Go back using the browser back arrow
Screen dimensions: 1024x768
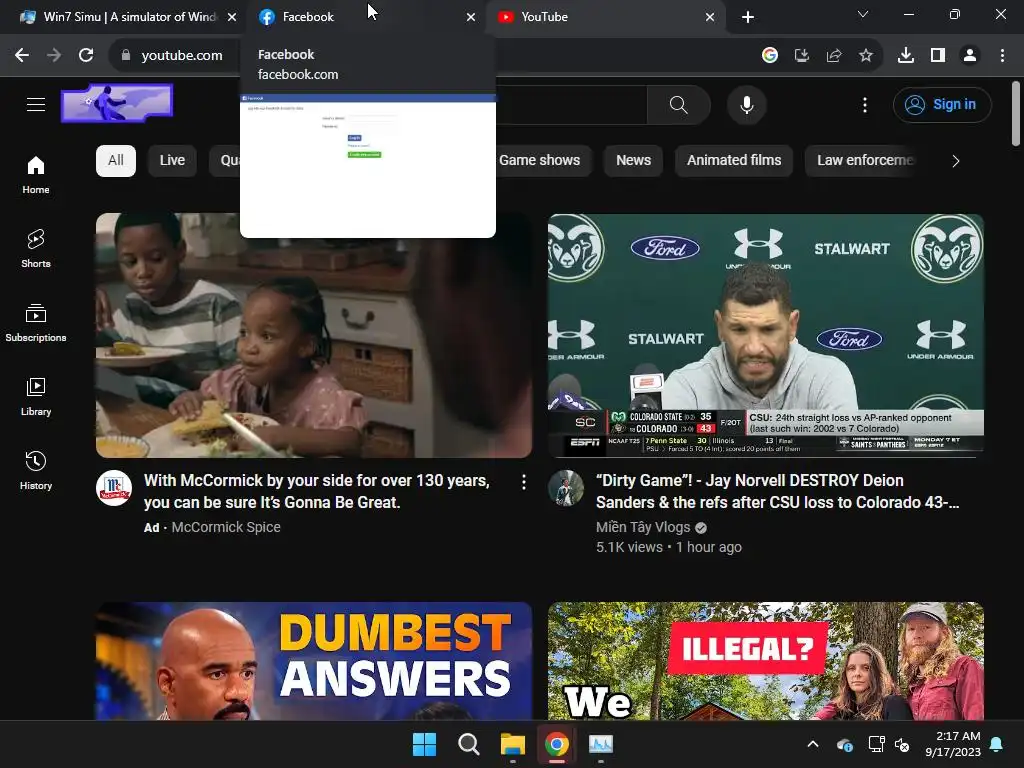tap(22, 56)
